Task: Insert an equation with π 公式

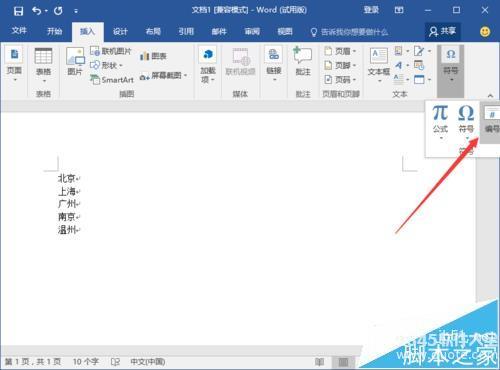Action: [x=440, y=122]
